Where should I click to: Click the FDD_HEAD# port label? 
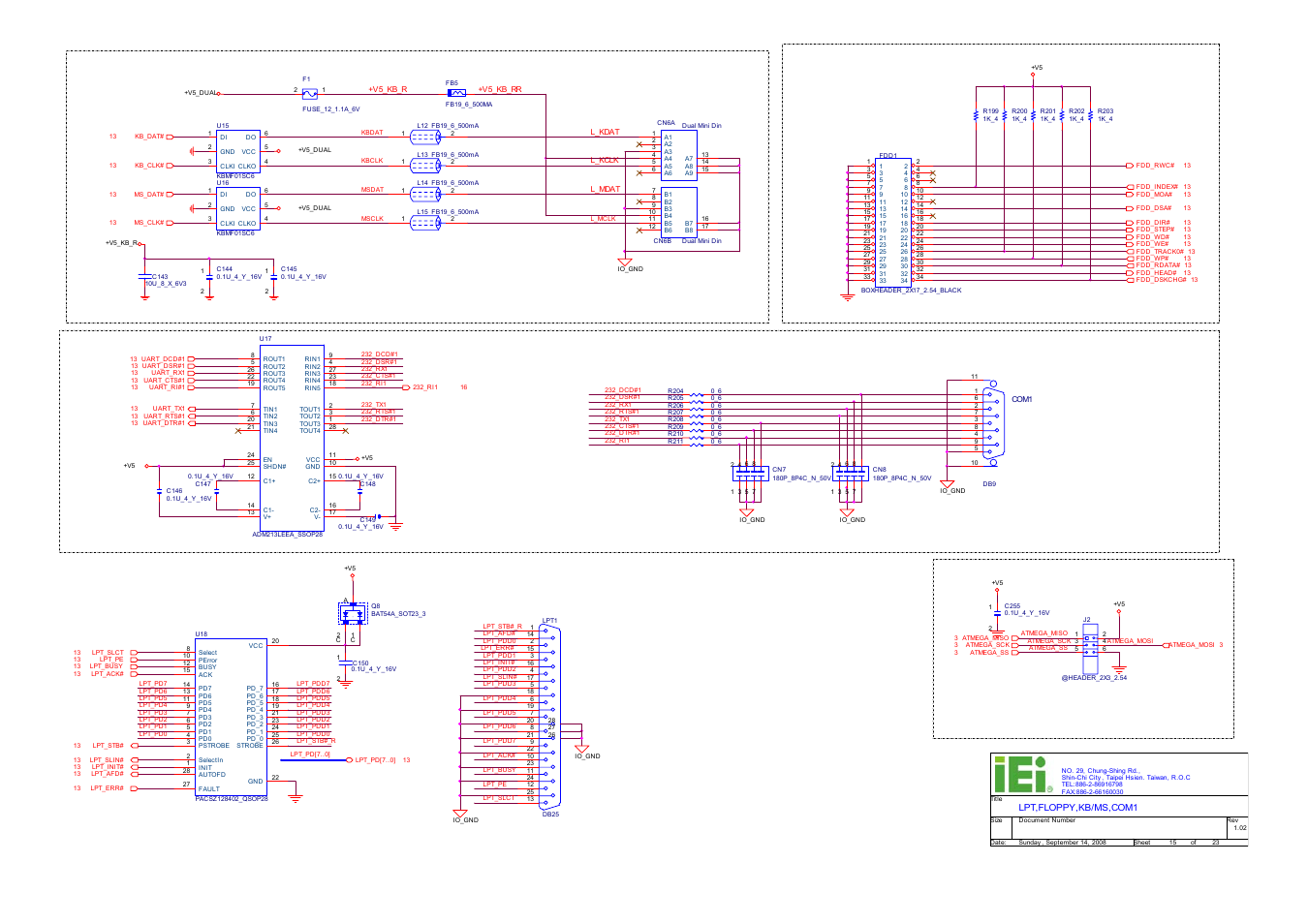click(1157, 273)
